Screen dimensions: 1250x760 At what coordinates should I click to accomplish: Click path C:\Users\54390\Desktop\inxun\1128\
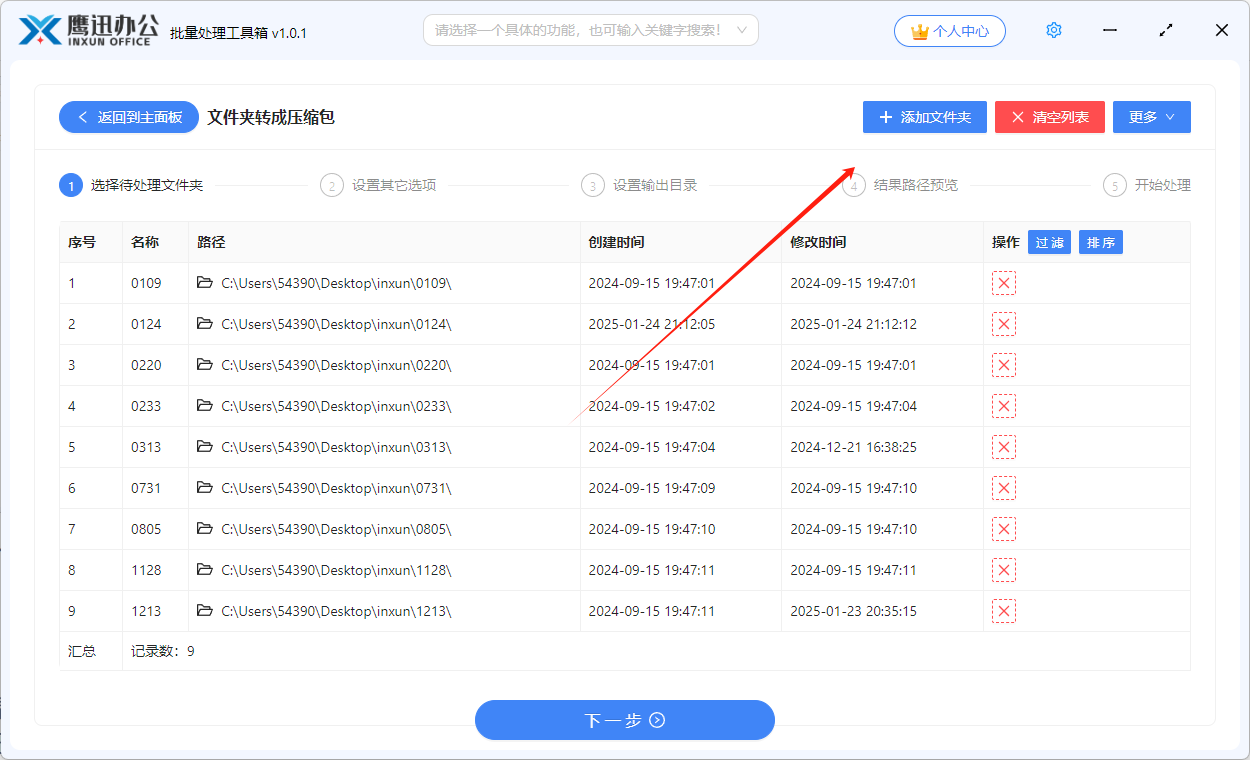pos(336,570)
